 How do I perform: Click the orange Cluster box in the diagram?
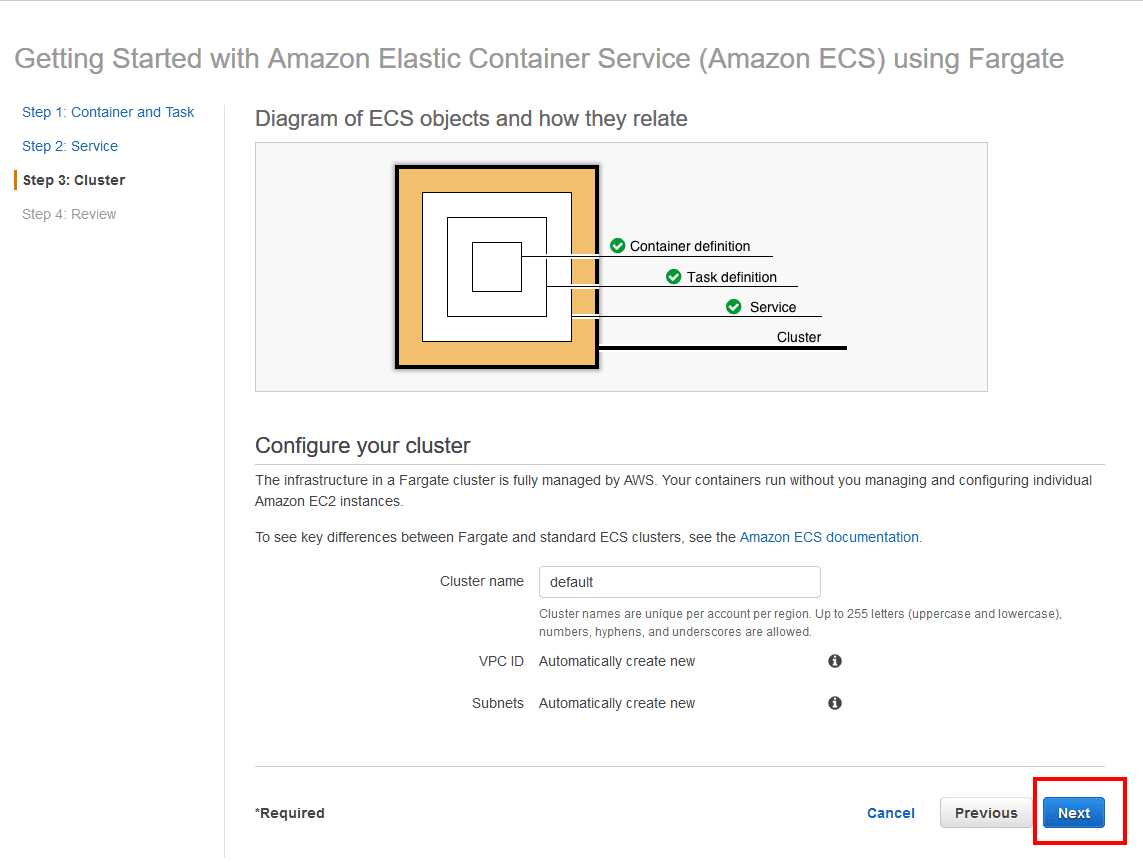click(412, 265)
